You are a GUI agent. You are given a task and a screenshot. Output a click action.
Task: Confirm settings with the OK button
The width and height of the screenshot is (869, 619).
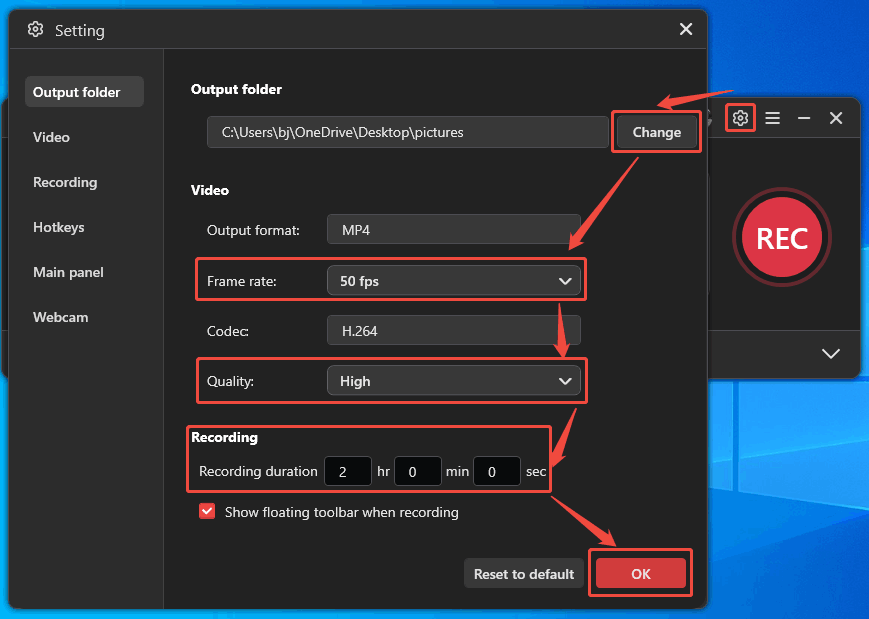pyautogui.click(x=640, y=573)
